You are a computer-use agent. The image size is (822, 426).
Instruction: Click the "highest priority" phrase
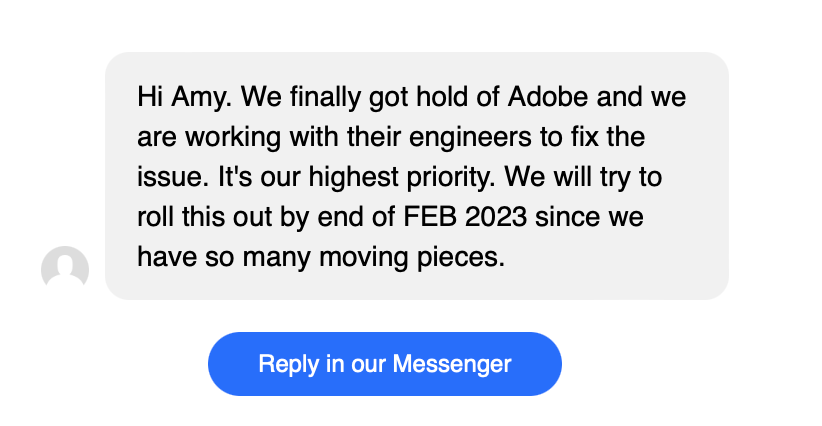tap(402, 178)
